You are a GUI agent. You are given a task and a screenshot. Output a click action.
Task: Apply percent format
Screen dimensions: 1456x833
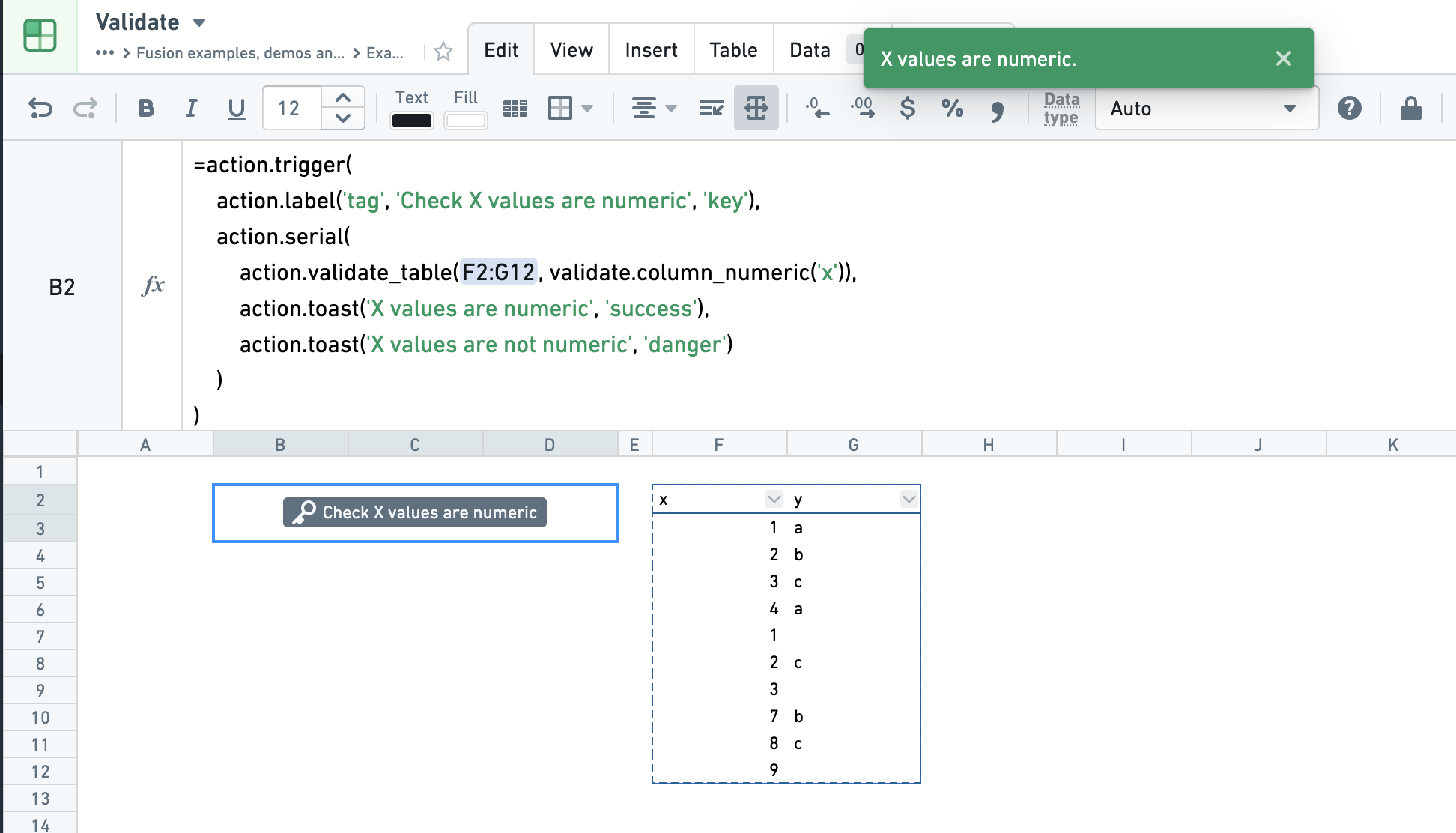(953, 109)
